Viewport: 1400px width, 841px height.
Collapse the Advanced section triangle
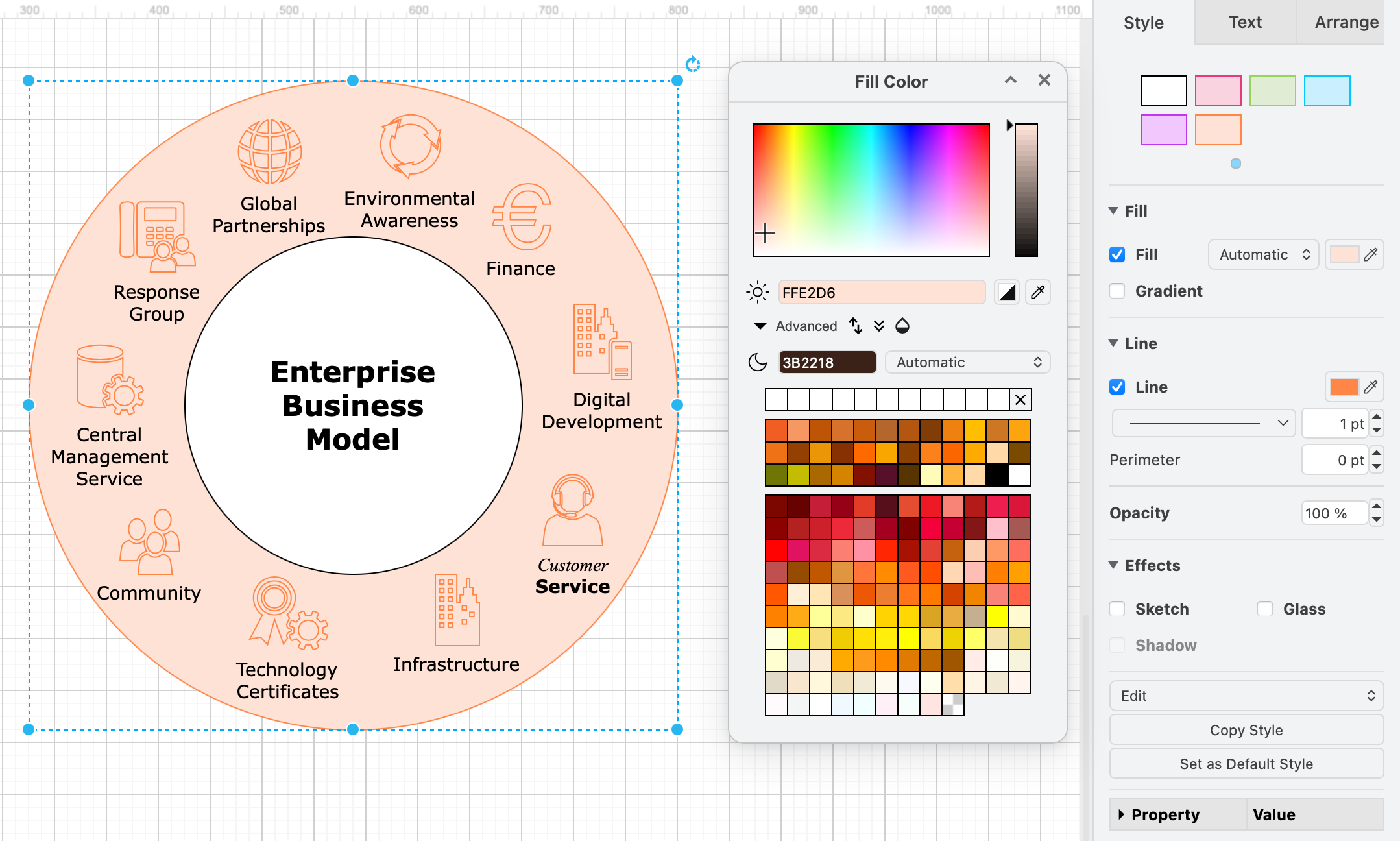click(x=760, y=326)
